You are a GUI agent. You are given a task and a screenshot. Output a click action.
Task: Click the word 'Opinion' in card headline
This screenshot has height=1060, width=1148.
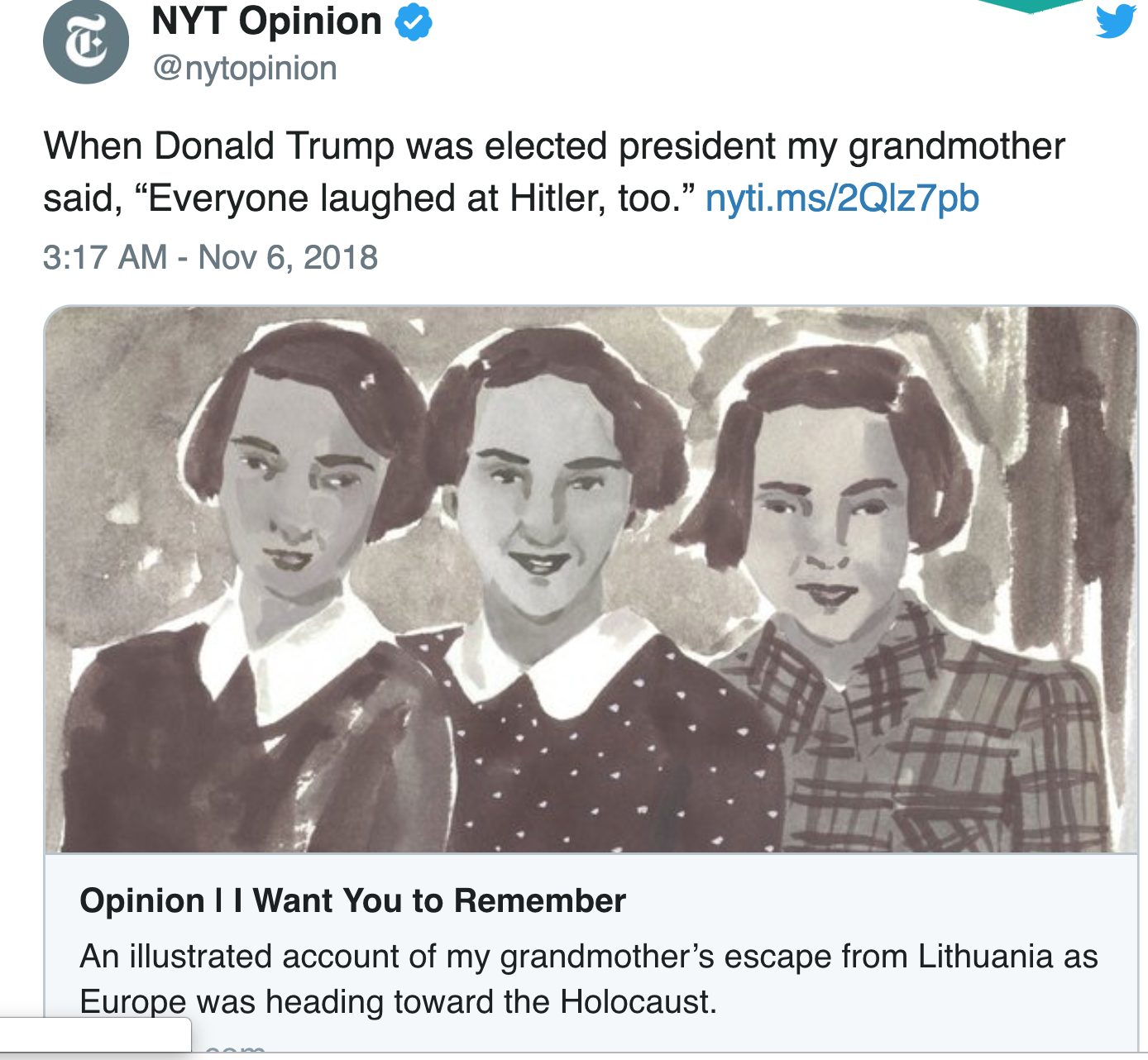142,900
